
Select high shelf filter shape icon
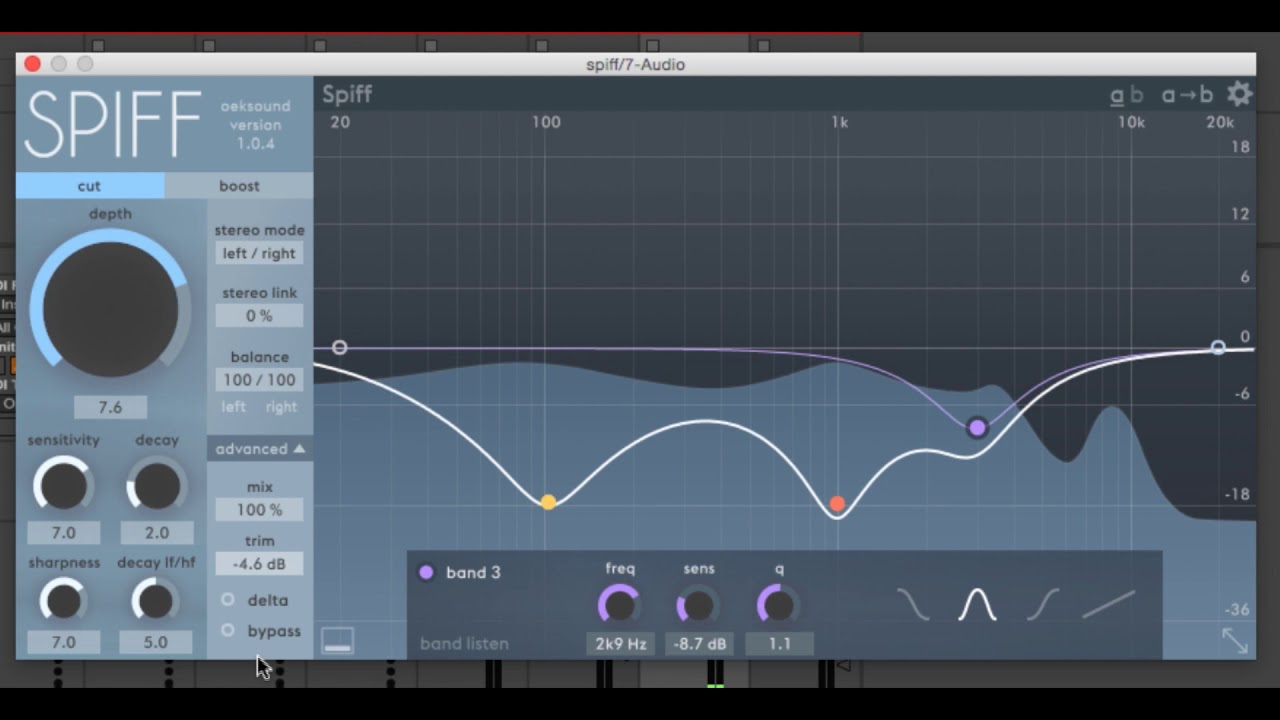click(x=1043, y=604)
